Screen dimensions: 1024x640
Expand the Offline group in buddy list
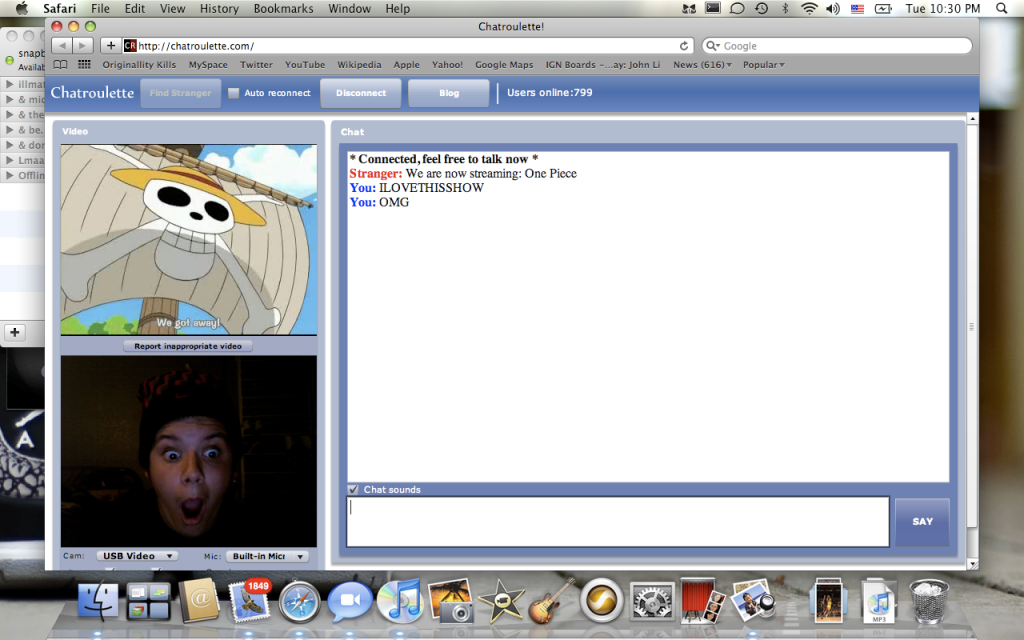click(10, 175)
